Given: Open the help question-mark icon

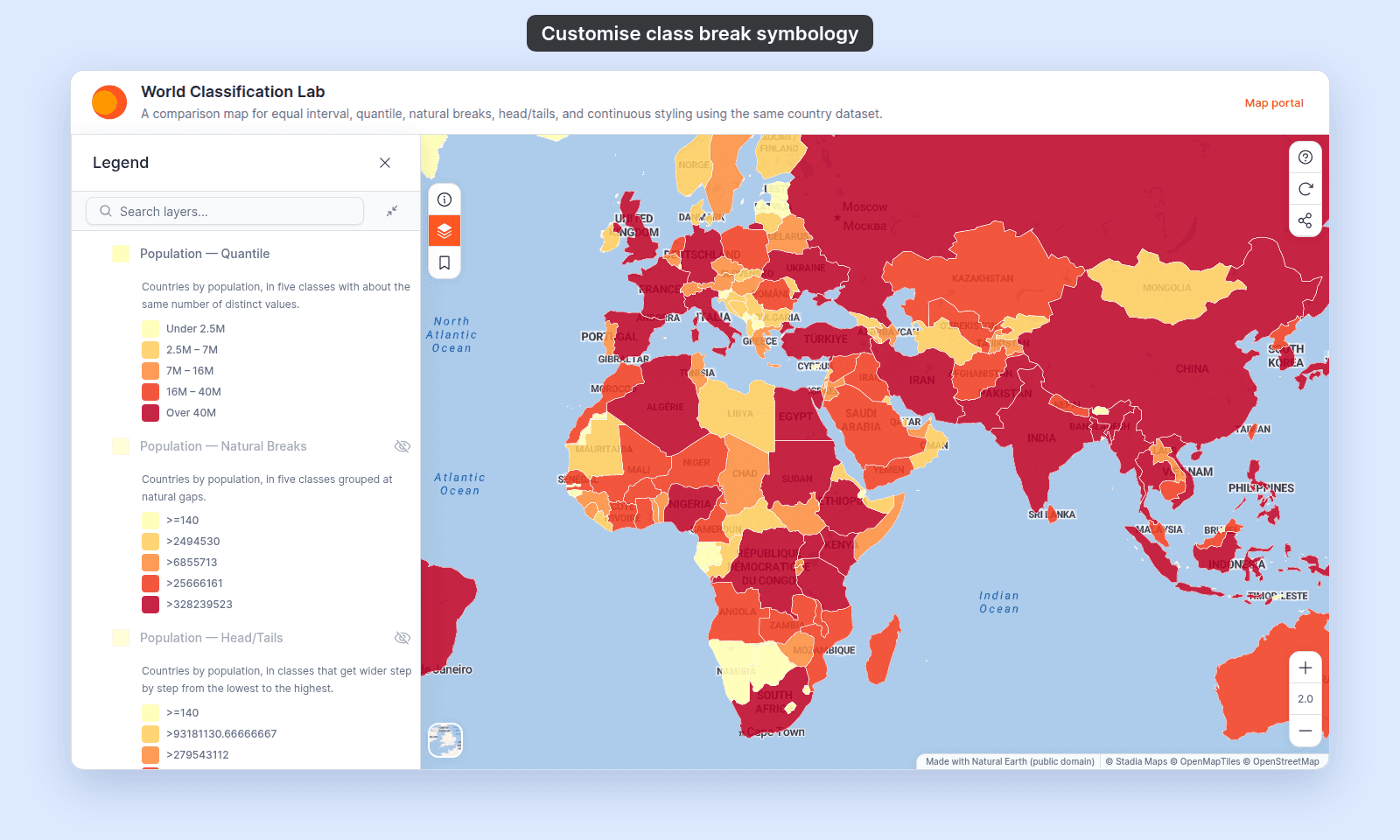Looking at the screenshot, I should pyautogui.click(x=1305, y=157).
